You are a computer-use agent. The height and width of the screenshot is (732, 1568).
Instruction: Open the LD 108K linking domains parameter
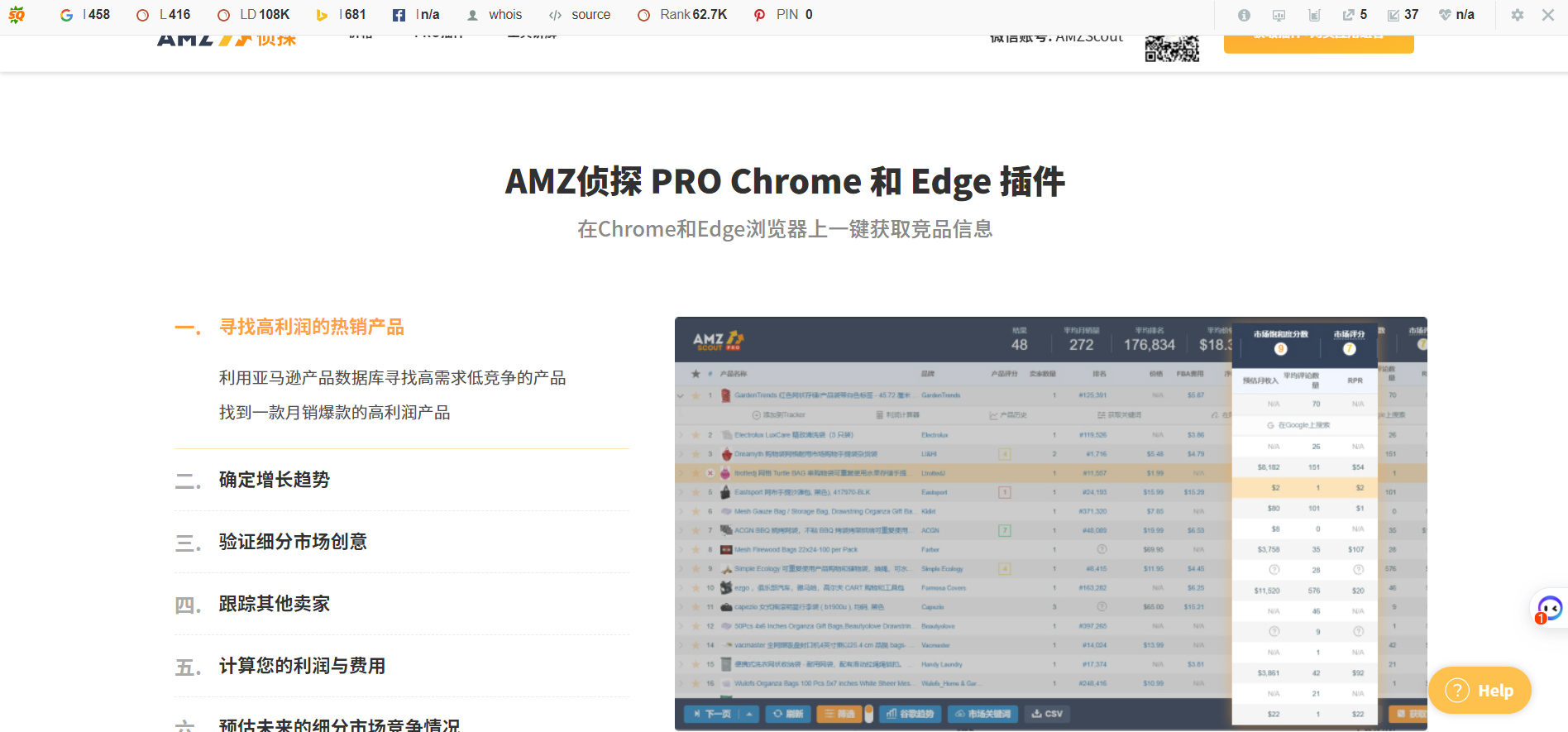point(253,15)
